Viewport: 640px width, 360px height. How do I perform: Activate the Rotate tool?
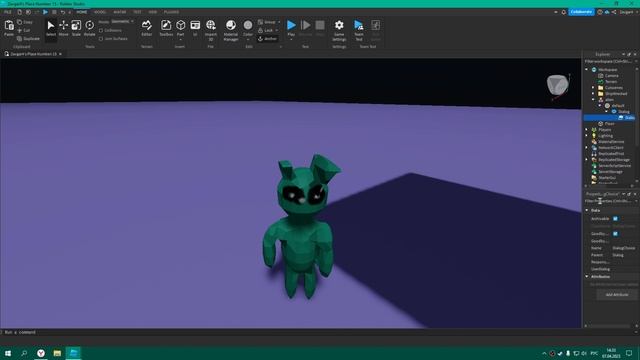point(89,29)
